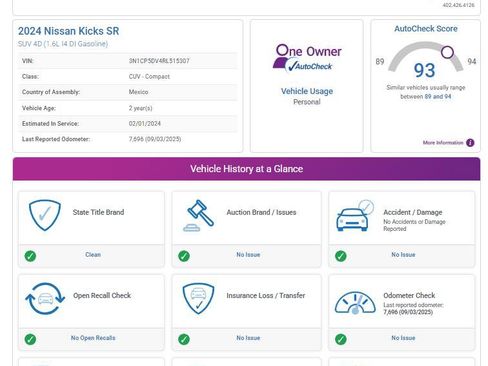Image resolution: width=488 pixels, height=366 pixels.
Task: Click green check in Insurance Loss card
Action: click(x=184, y=339)
